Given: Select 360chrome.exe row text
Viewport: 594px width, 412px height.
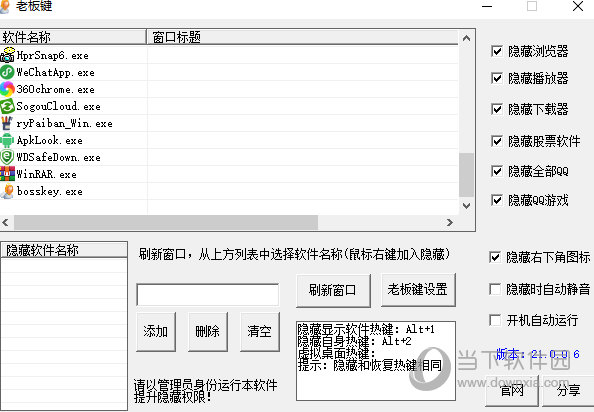Looking at the screenshot, I should (x=56, y=89).
